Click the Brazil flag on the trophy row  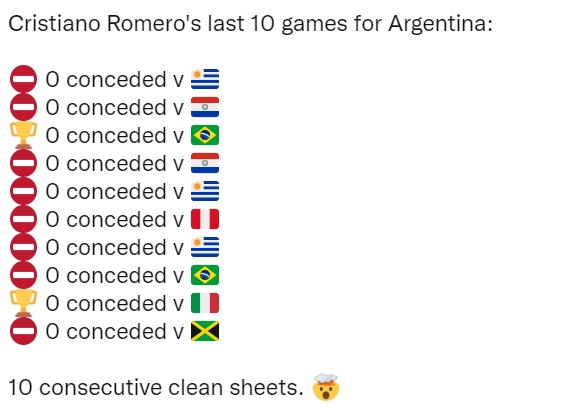coord(205,135)
